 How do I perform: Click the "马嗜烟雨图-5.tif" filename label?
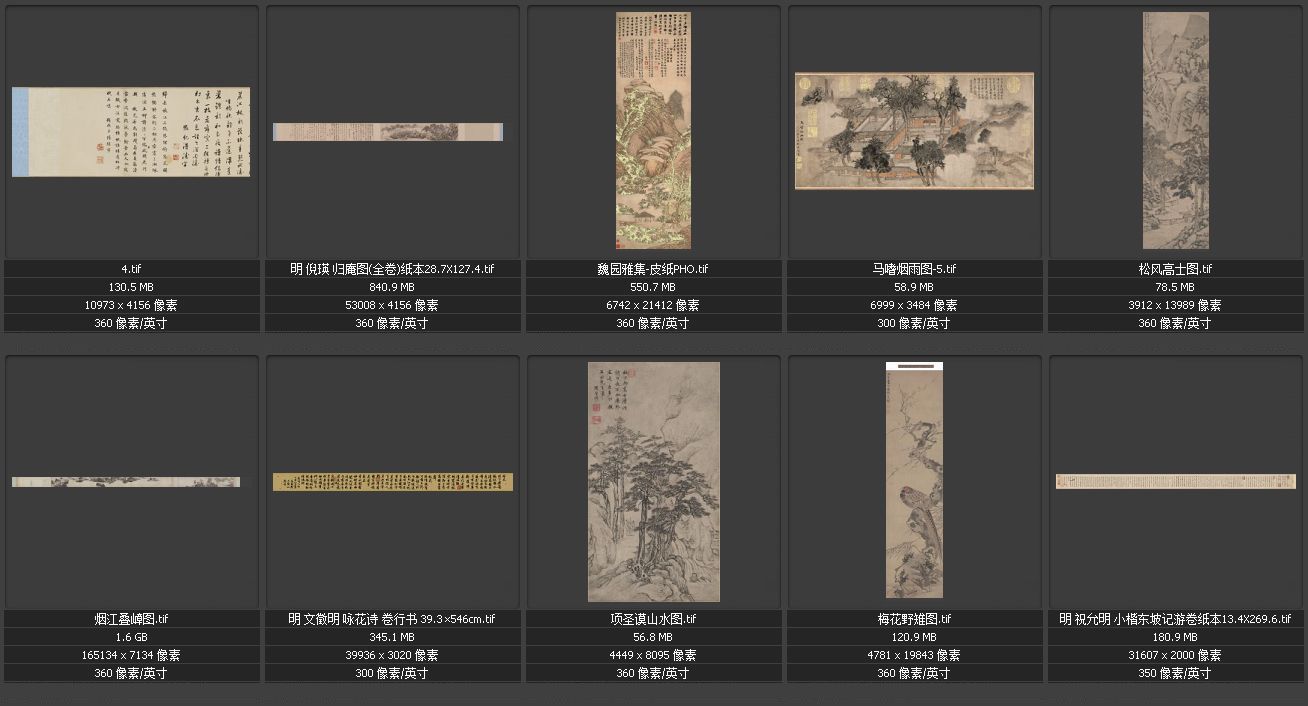(x=914, y=269)
